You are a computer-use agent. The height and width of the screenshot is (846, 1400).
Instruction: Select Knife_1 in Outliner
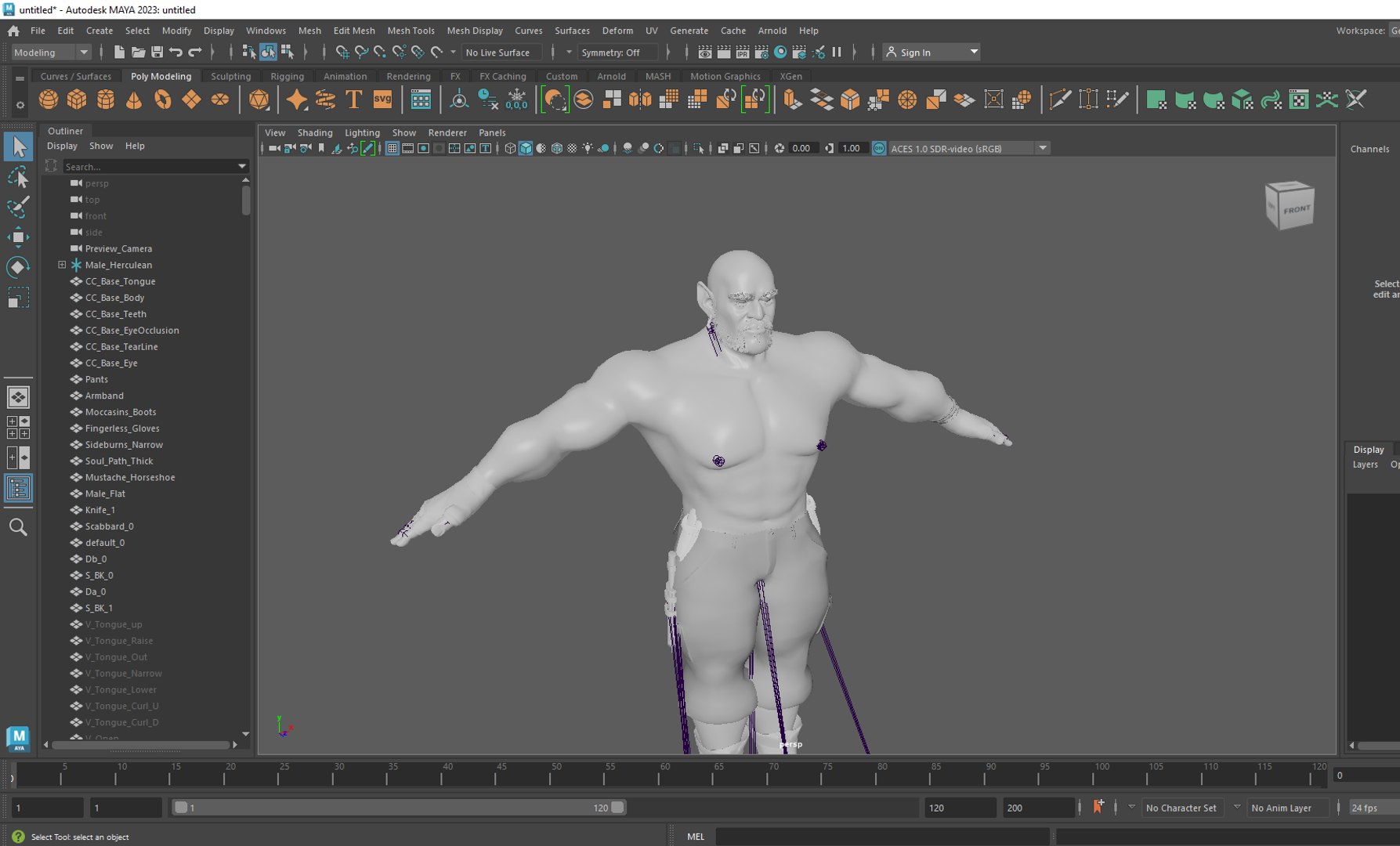point(100,510)
